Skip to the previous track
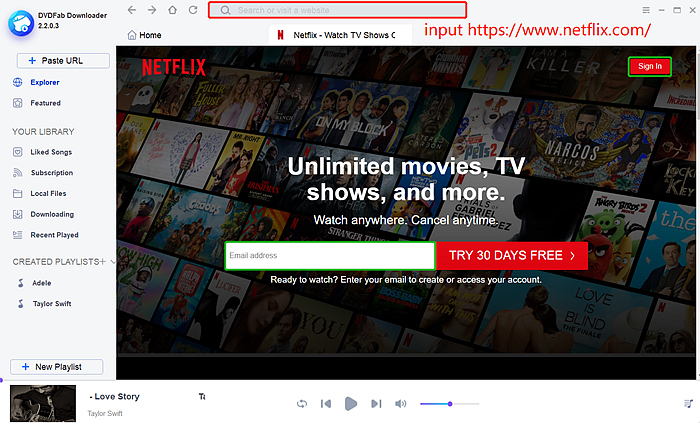 click(325, 403)
